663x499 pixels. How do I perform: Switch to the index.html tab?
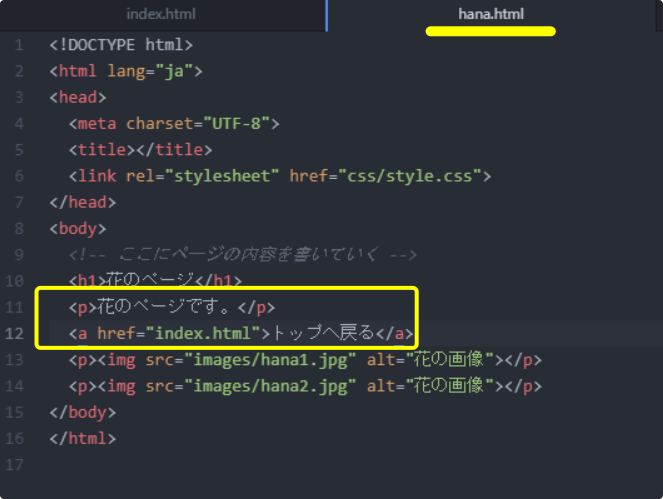(x=161, y=14)
